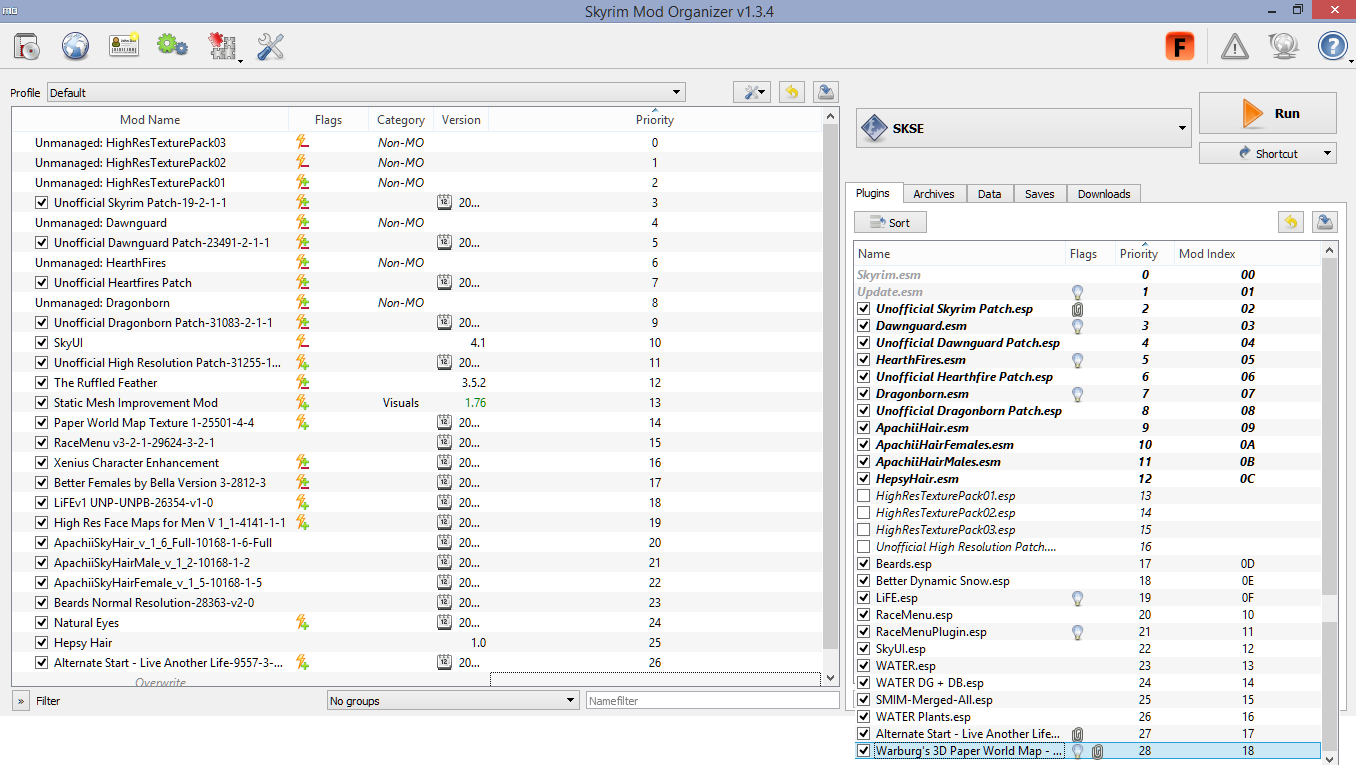The height and width of the screenshot is (769, 1356).
Task: Expand the SKSE executable dropdown
Action: click(x=1025, y=128)
